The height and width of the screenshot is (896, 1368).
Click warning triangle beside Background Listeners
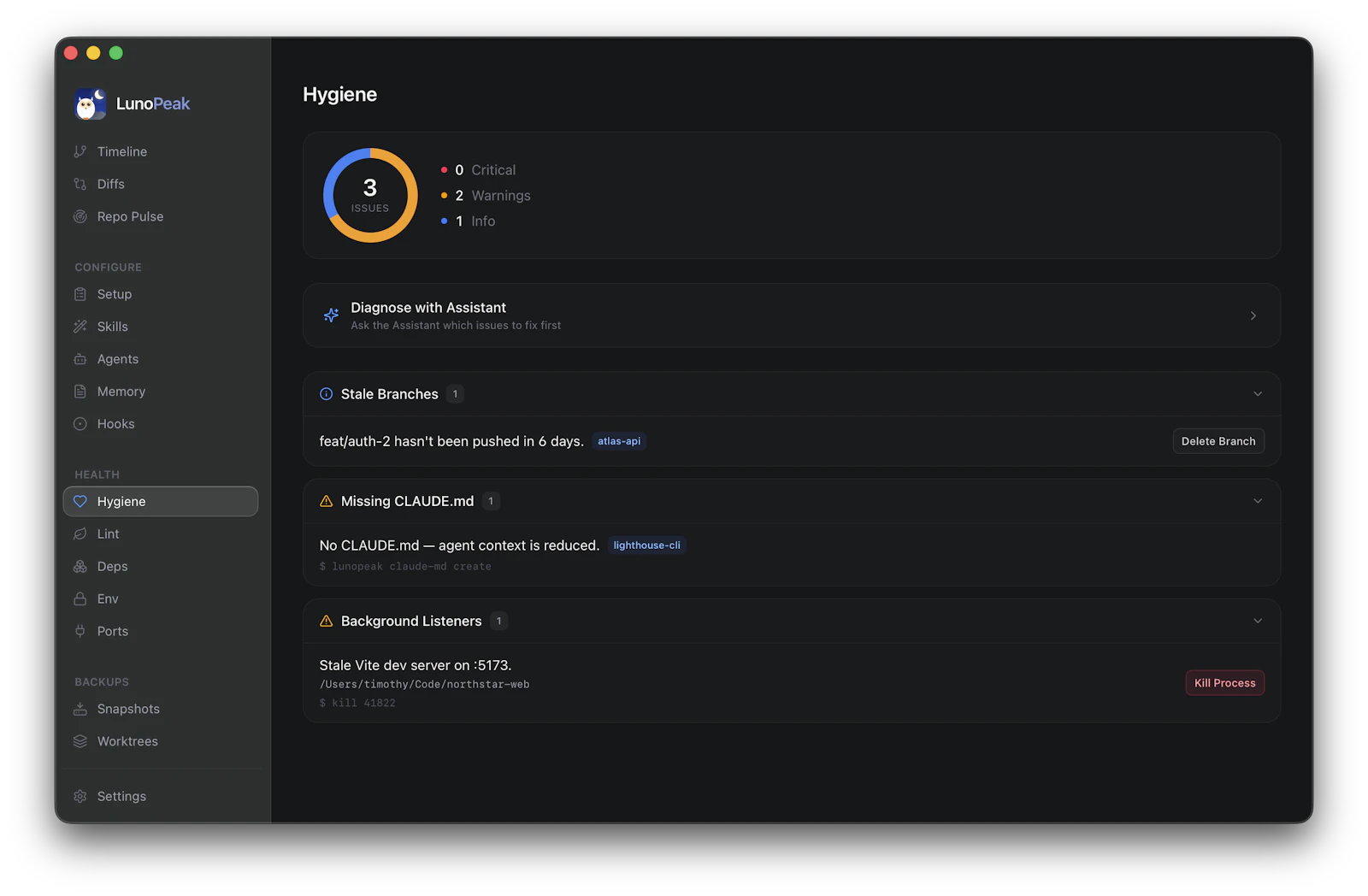click(x=327, y=621)
